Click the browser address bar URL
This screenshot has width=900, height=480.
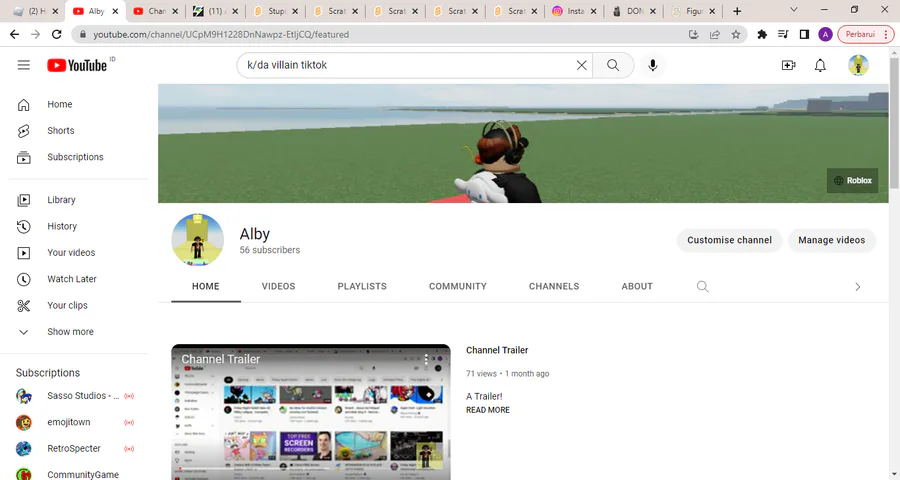[221, 34]
